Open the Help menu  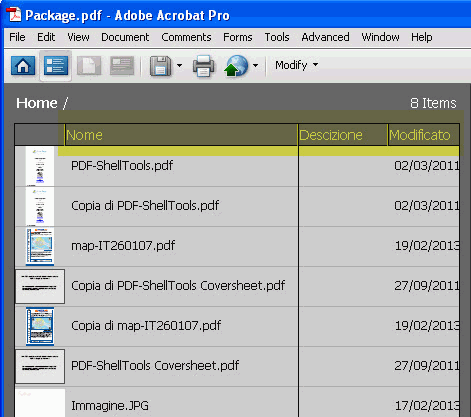coord(422,37)
